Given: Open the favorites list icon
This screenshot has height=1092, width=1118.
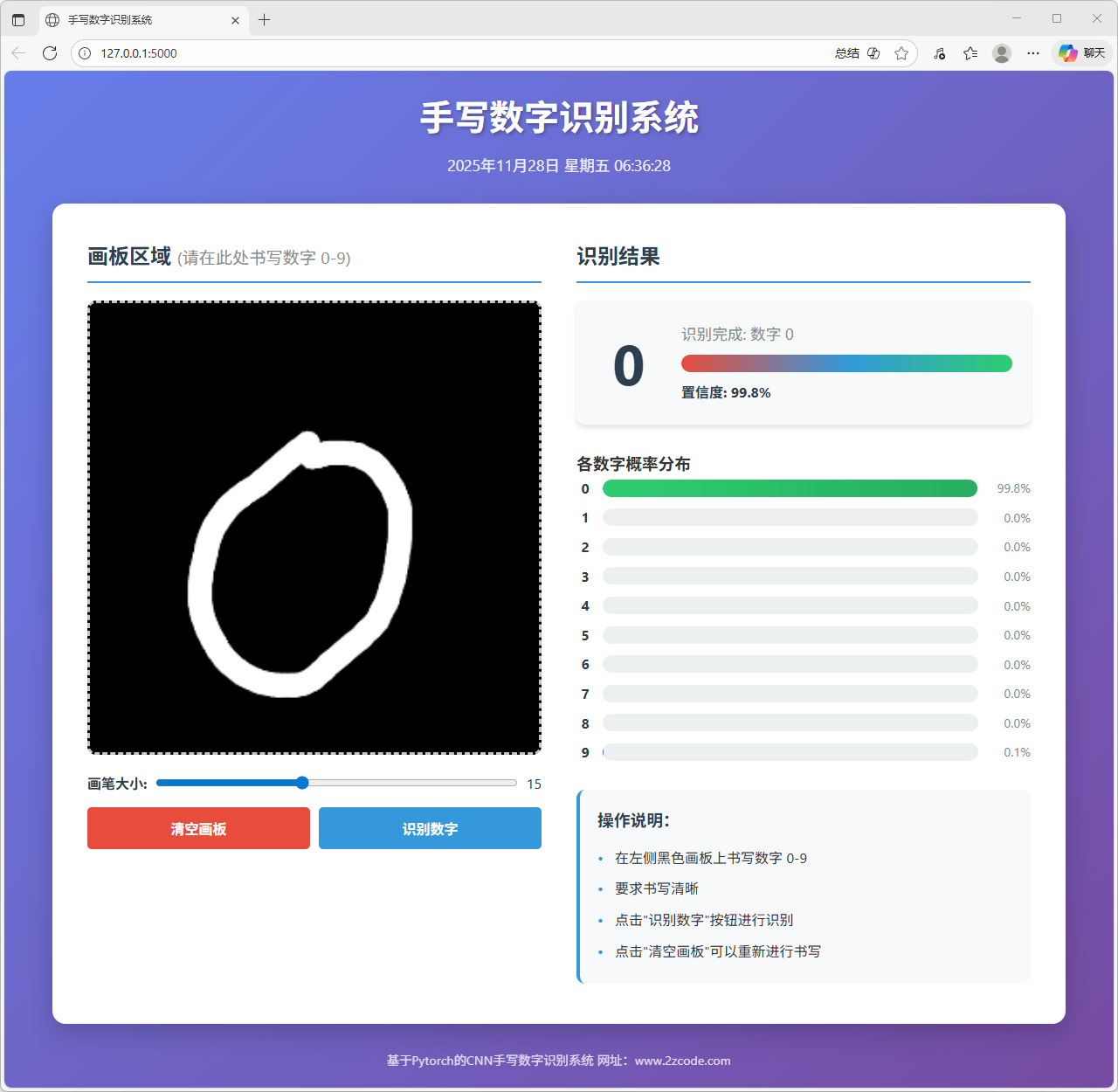Looking at the screenshot, I should click(x=970, y=53).
